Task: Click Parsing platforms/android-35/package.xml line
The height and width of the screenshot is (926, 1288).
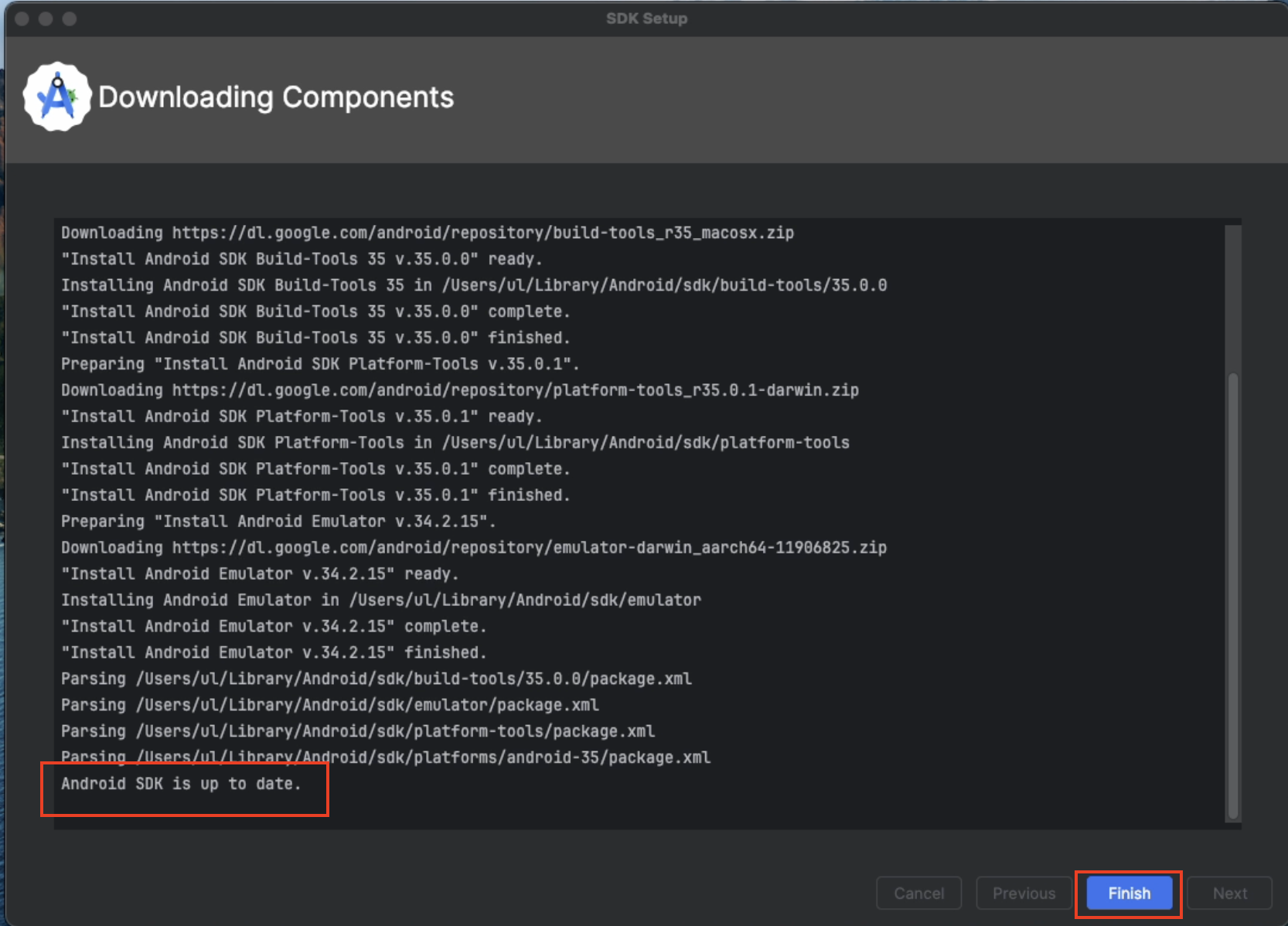Action: 386,756
